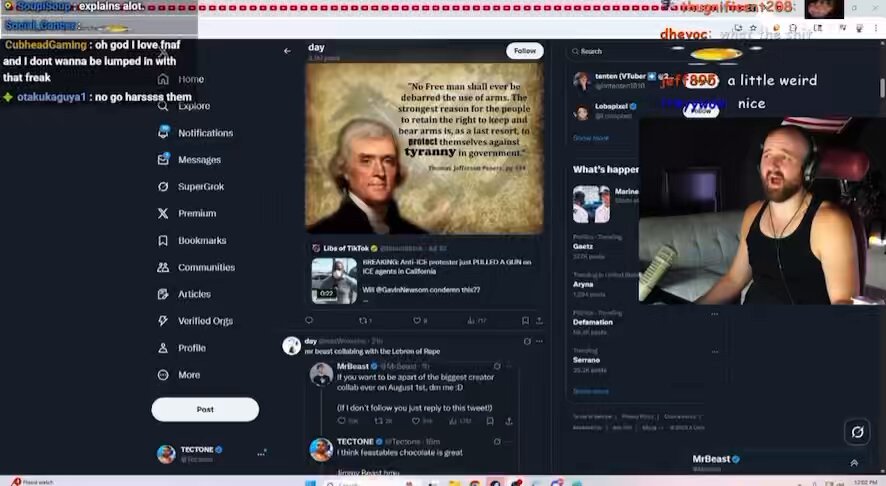Image resolution: width=886 pixels, height=486 pixels.
Task: Open more options for the Serrano trend
Action: (715, 352)
